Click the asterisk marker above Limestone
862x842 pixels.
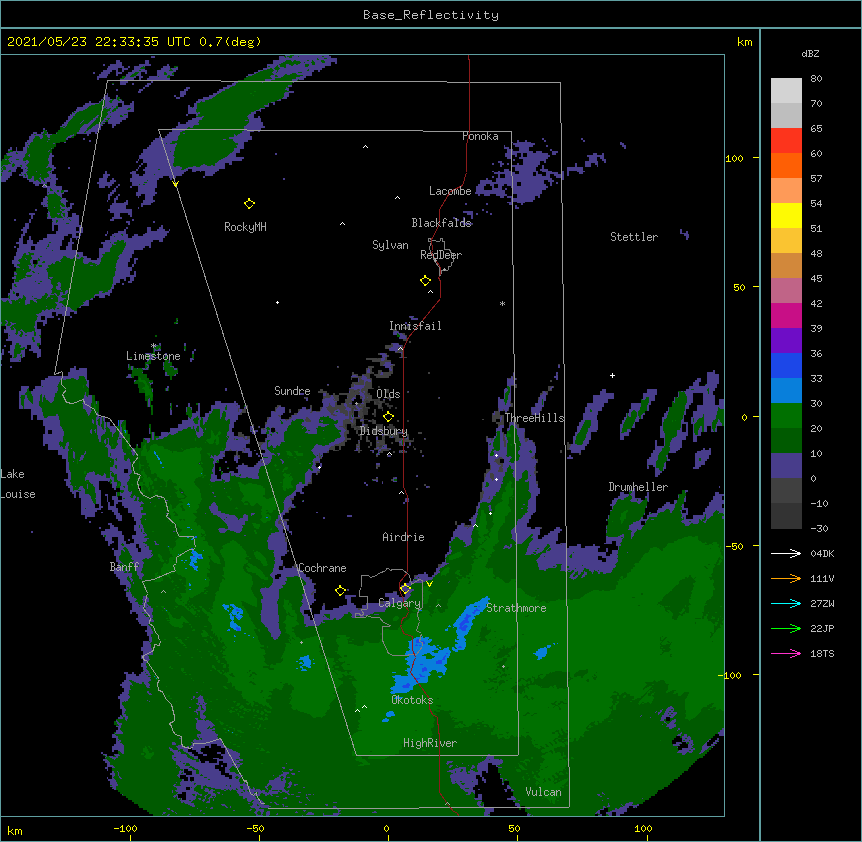[154, 346]
